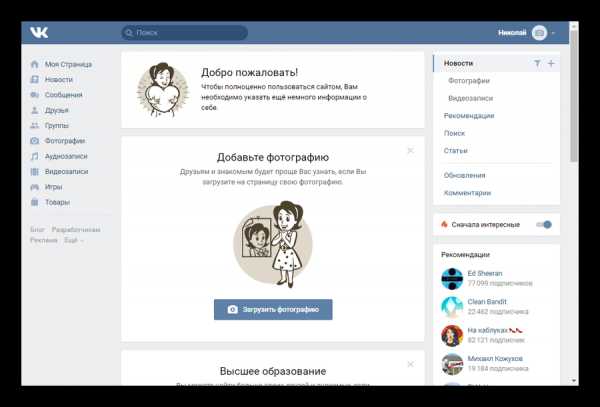Click the chat bubble icon beside Сообщения
Image resolution: width=600 pixels, height=407 pixels.
click(x=34, y=95)
